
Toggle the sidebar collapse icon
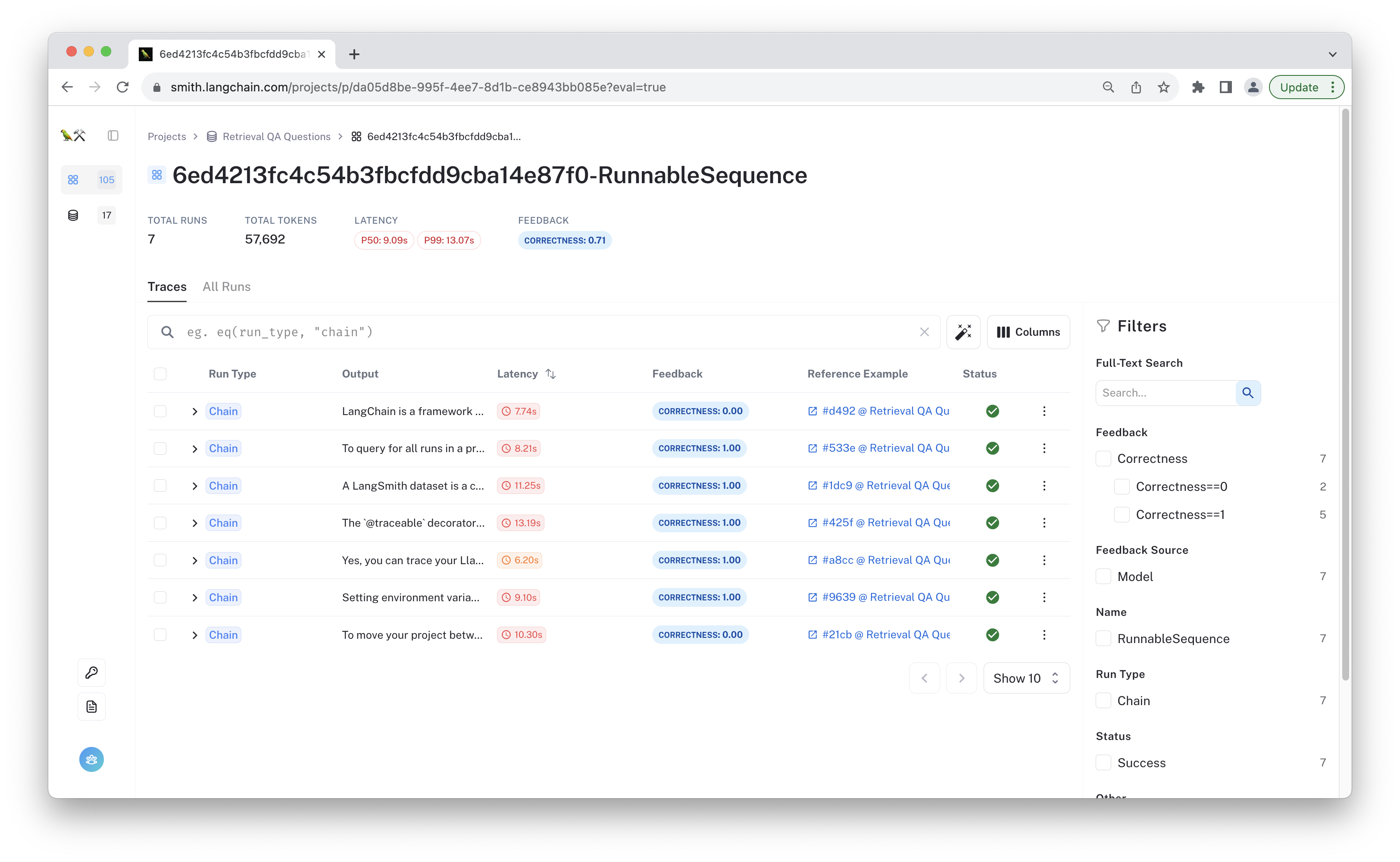113,136
